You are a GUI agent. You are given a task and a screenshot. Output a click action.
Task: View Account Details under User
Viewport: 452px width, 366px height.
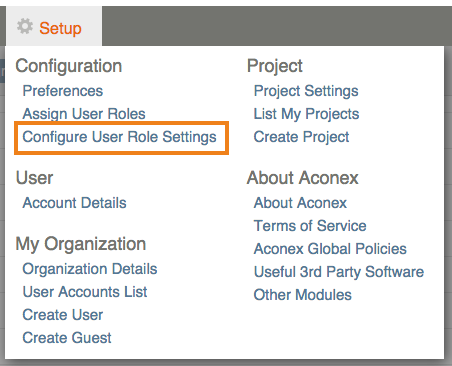click(x=74, y=203)
